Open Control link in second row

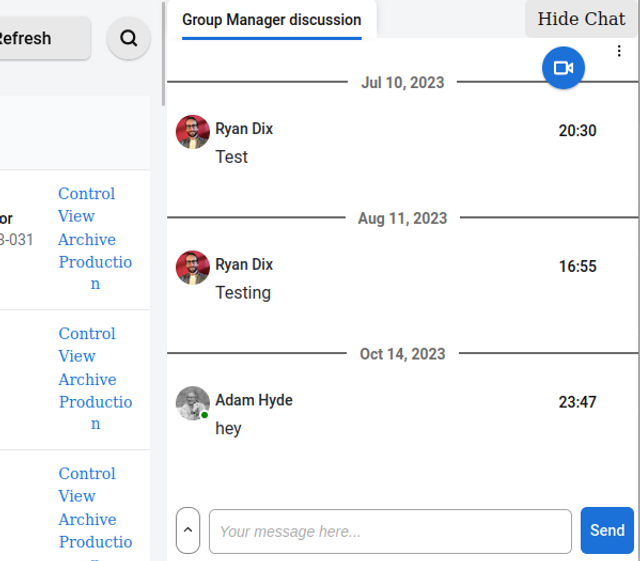click(87, 334)
